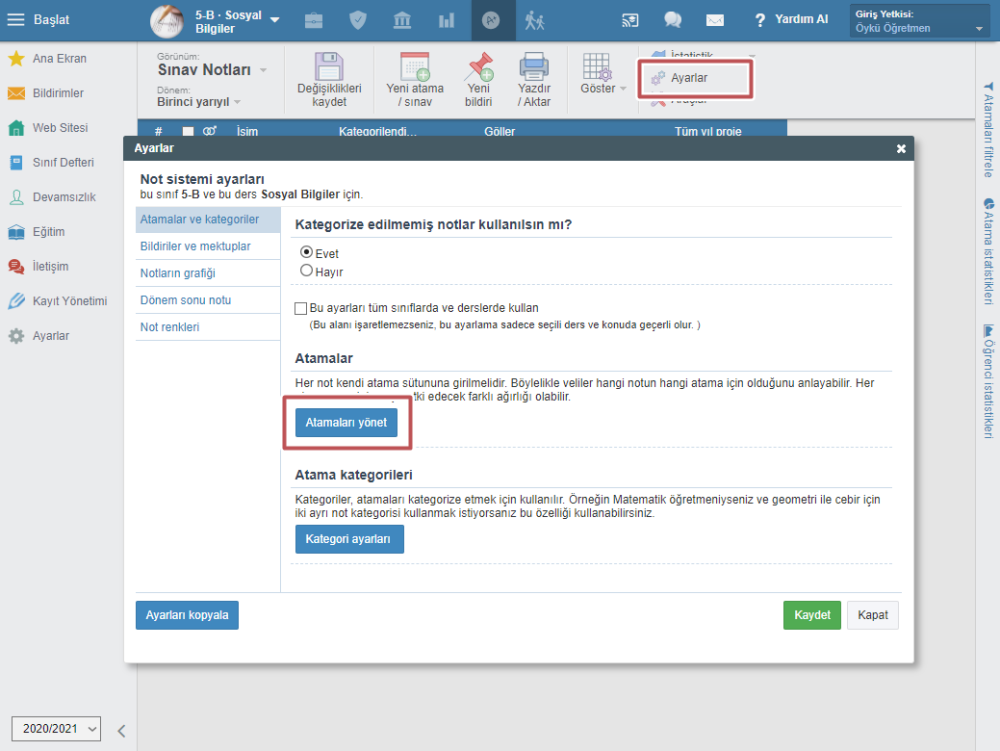Image resolution: width=1000 pixels, height=751 pixels.
Task: Click the Kapat button
Action: 872,615
